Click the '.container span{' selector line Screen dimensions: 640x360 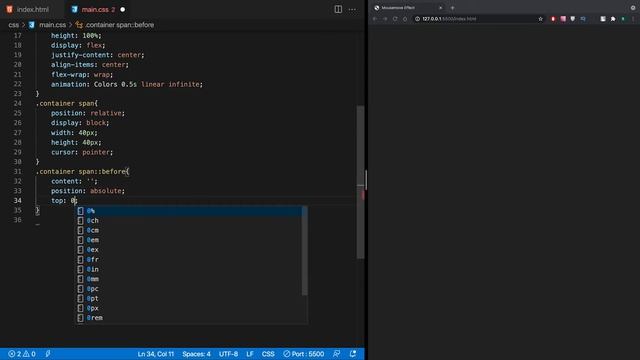(67, 103)
